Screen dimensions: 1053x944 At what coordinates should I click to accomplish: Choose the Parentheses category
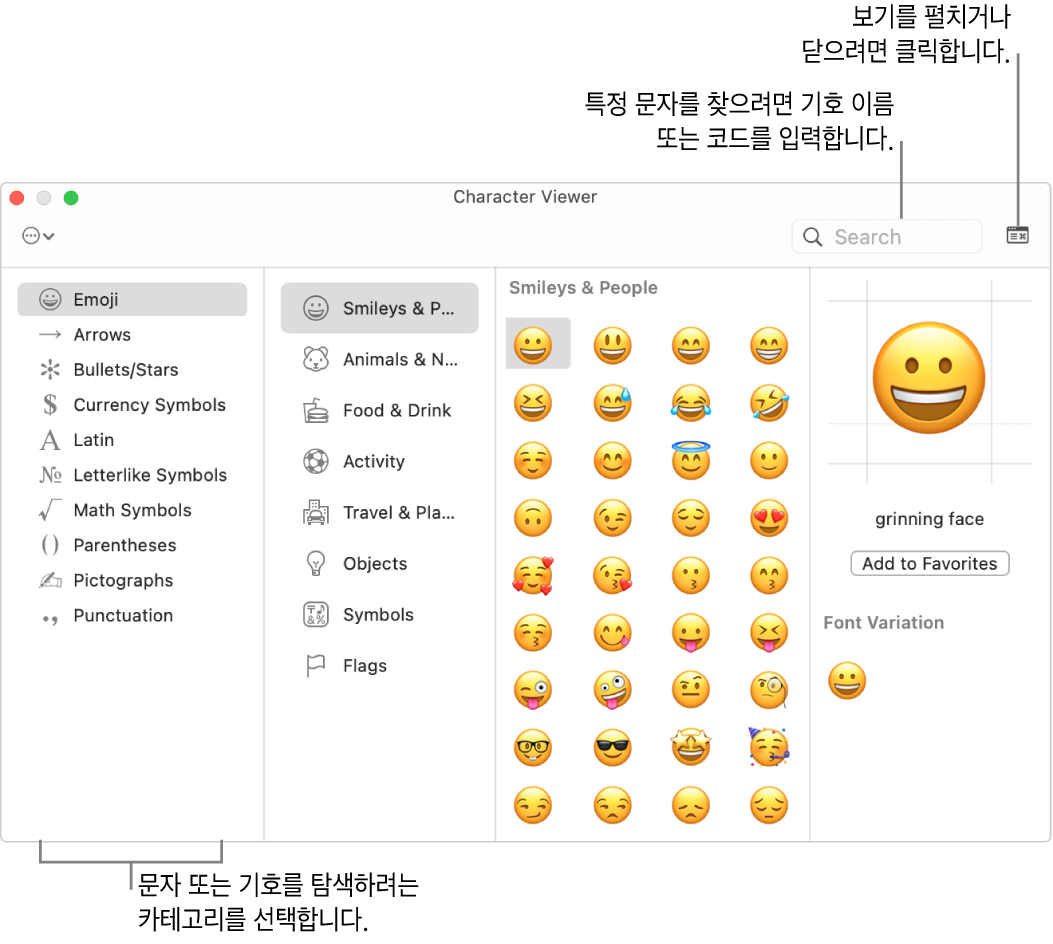click(x=132, y=545)
